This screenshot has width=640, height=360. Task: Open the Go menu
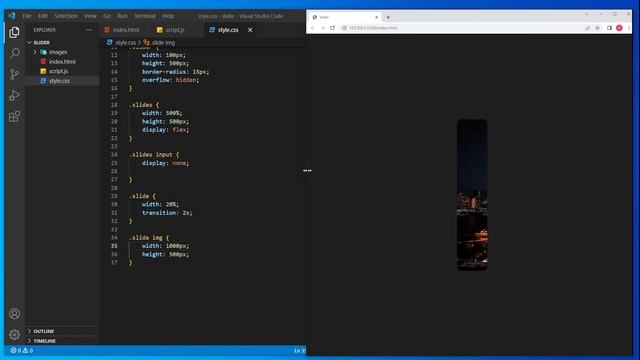tap(107, 16)
